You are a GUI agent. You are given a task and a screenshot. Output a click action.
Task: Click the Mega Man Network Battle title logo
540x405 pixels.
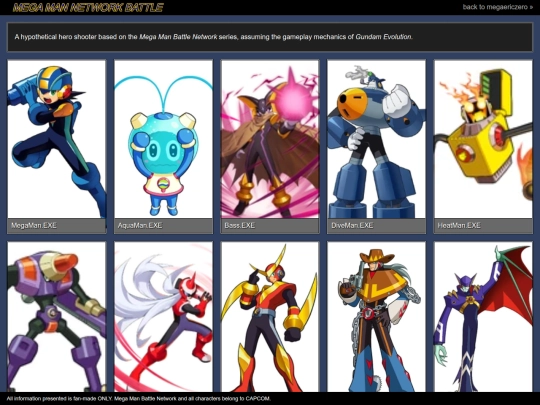pos(88,7)
